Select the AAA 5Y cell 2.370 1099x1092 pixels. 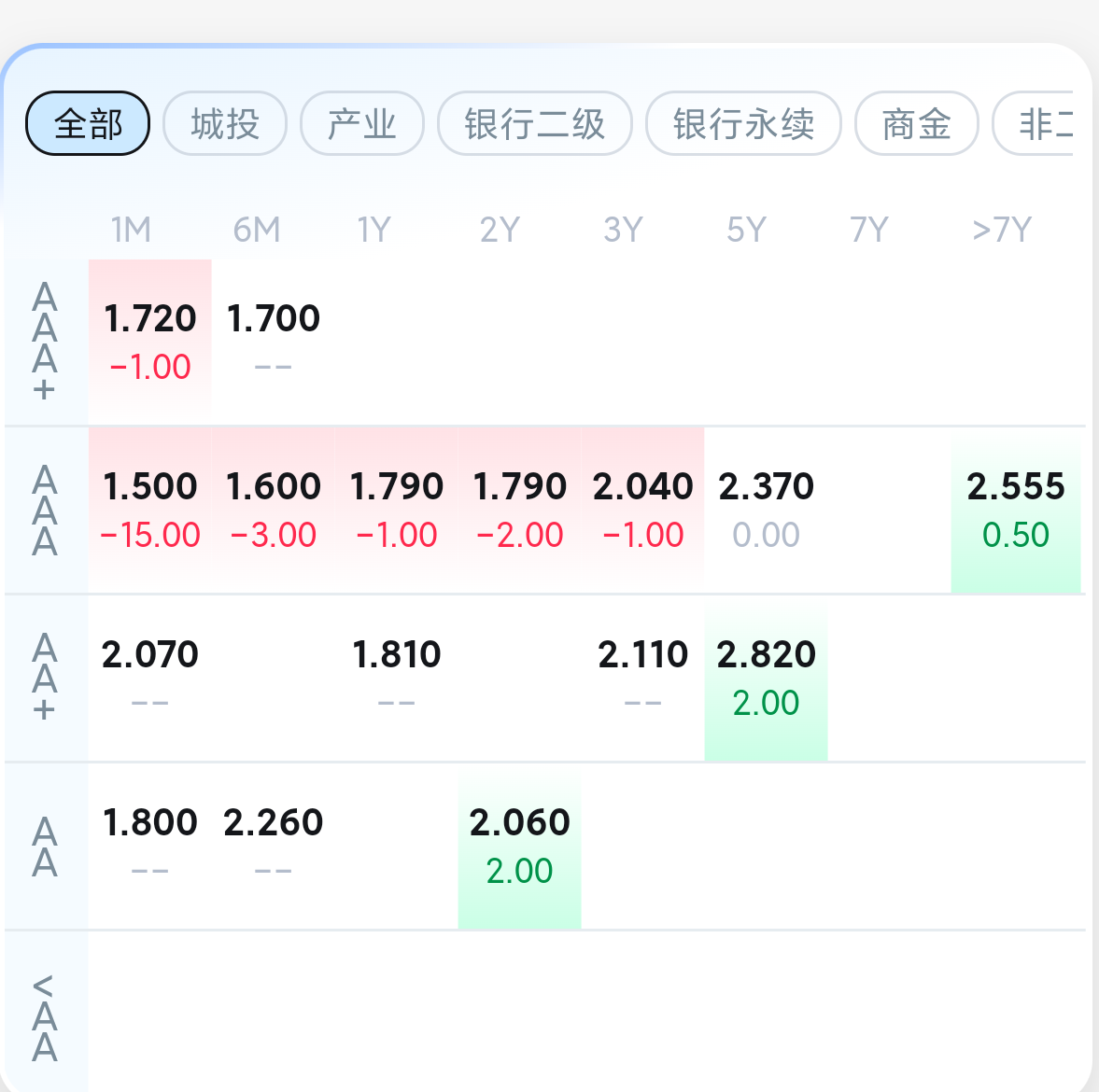766,510
